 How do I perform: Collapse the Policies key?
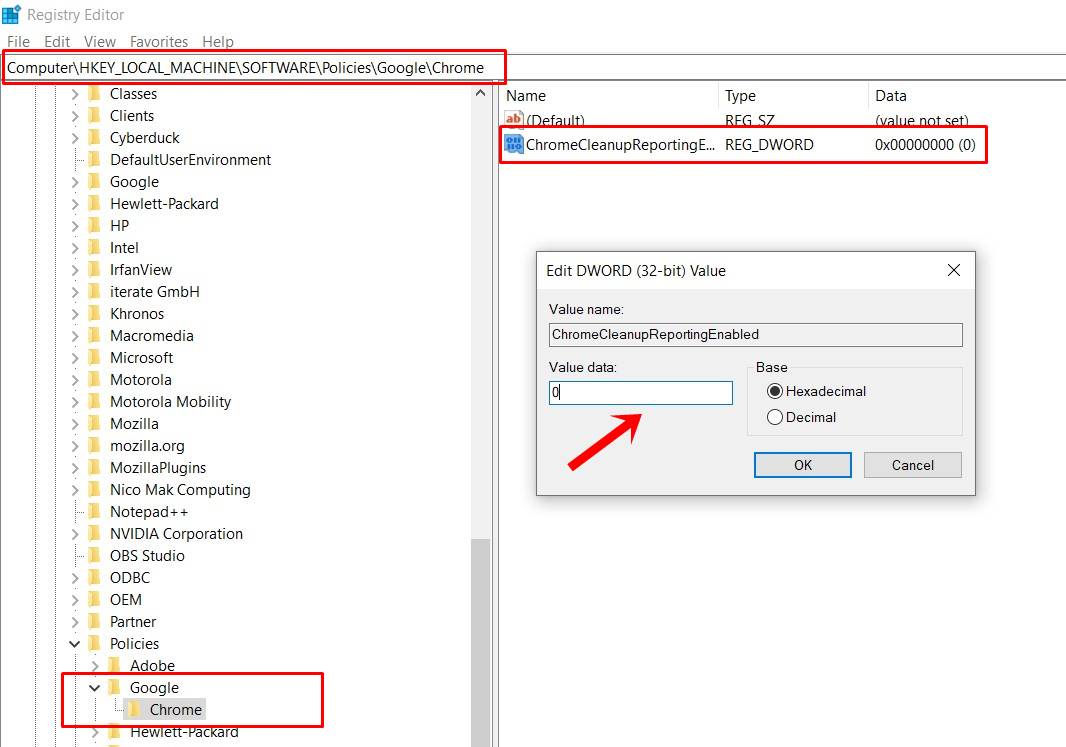point(75,644)
